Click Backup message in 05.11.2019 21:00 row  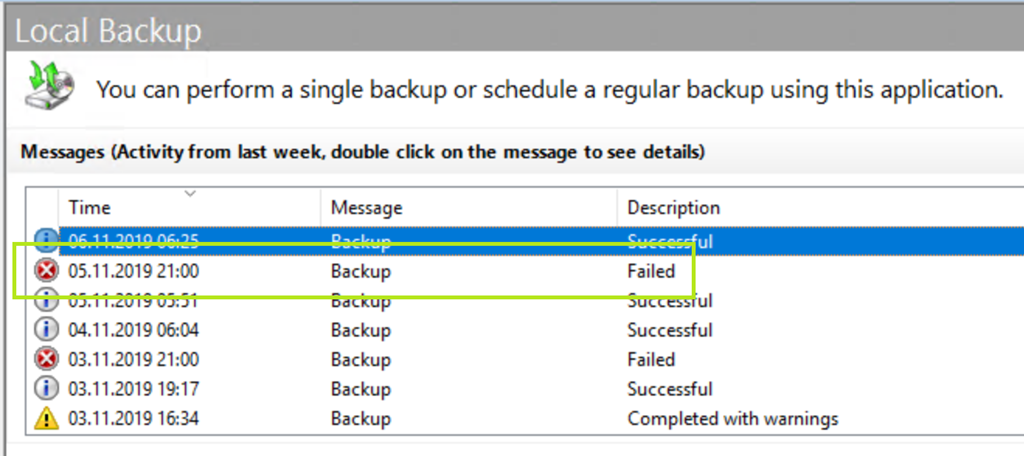point(361,271)
